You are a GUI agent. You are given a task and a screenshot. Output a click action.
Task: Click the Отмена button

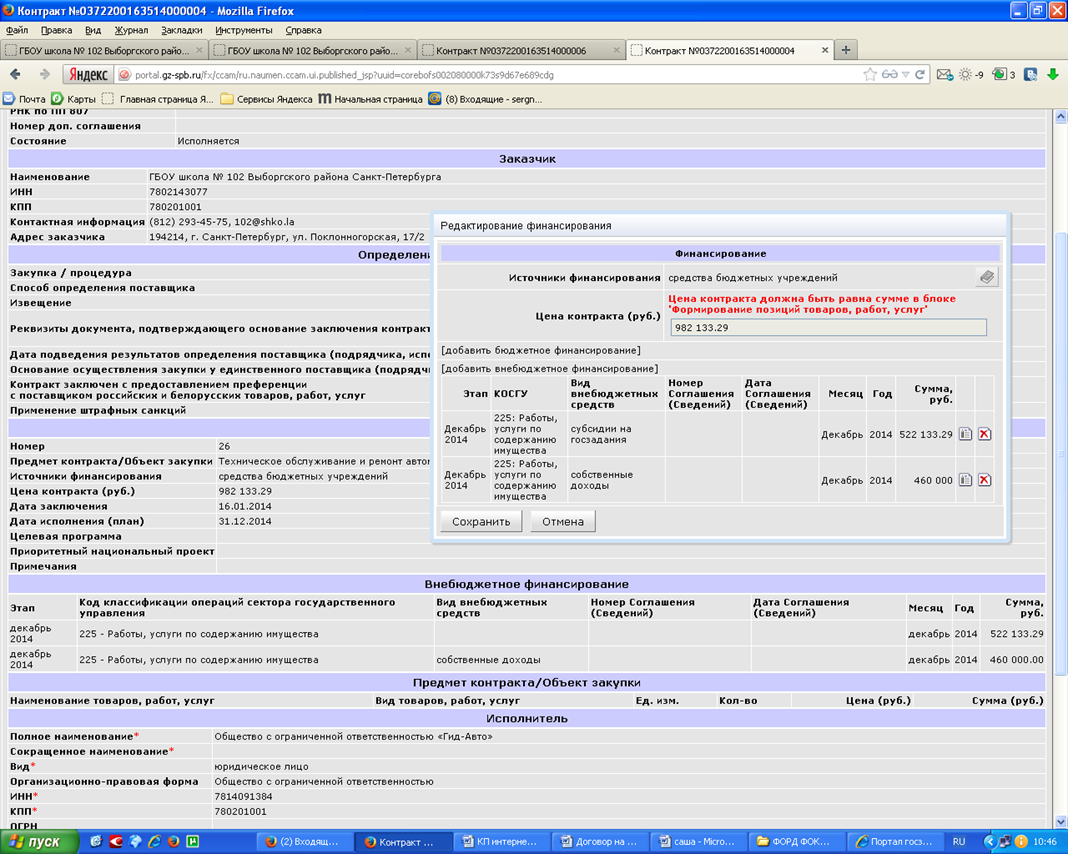point(562,522)
